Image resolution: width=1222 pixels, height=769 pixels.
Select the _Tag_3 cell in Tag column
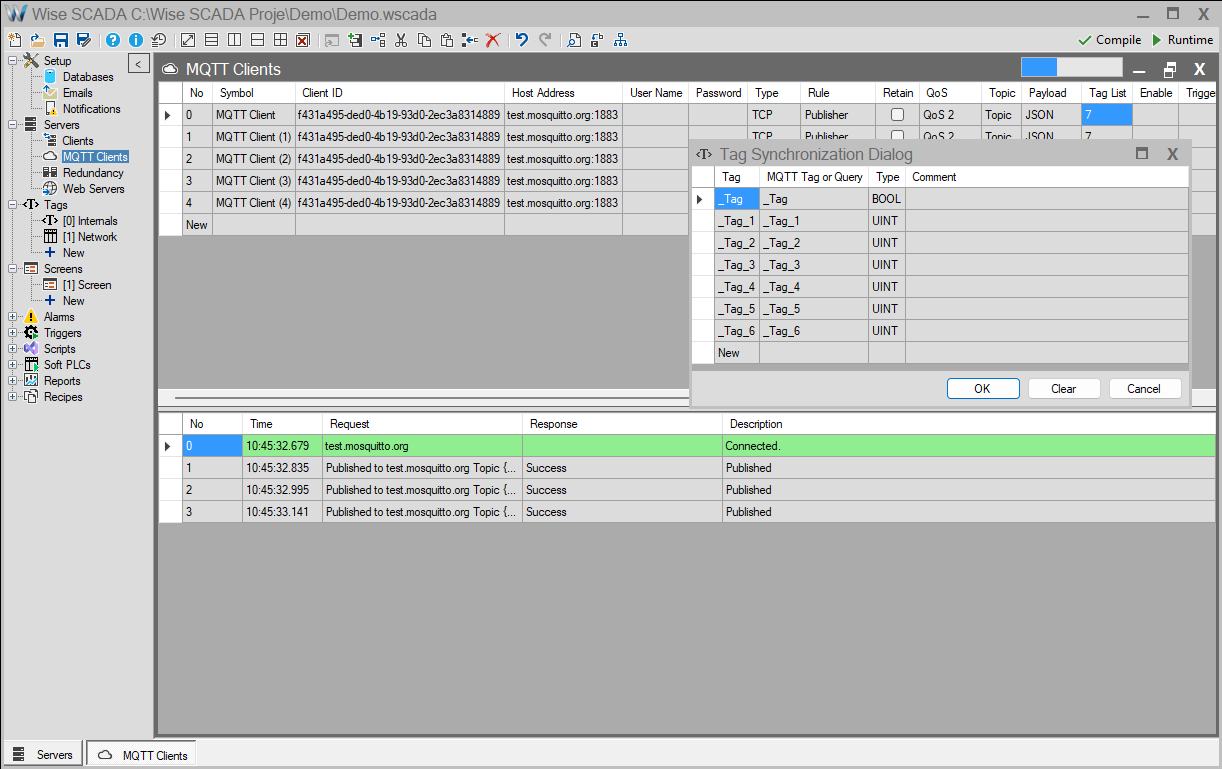[736, 265]
